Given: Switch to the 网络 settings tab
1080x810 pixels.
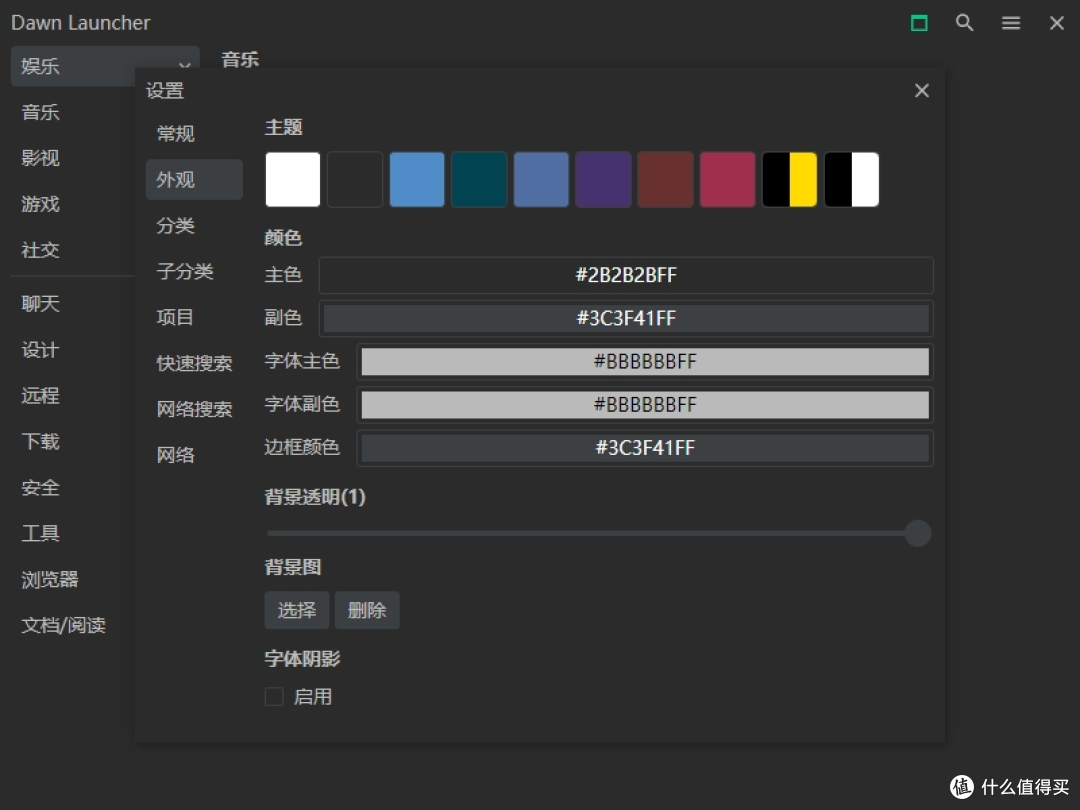Looking at the screenshot, I should point(175,454).
